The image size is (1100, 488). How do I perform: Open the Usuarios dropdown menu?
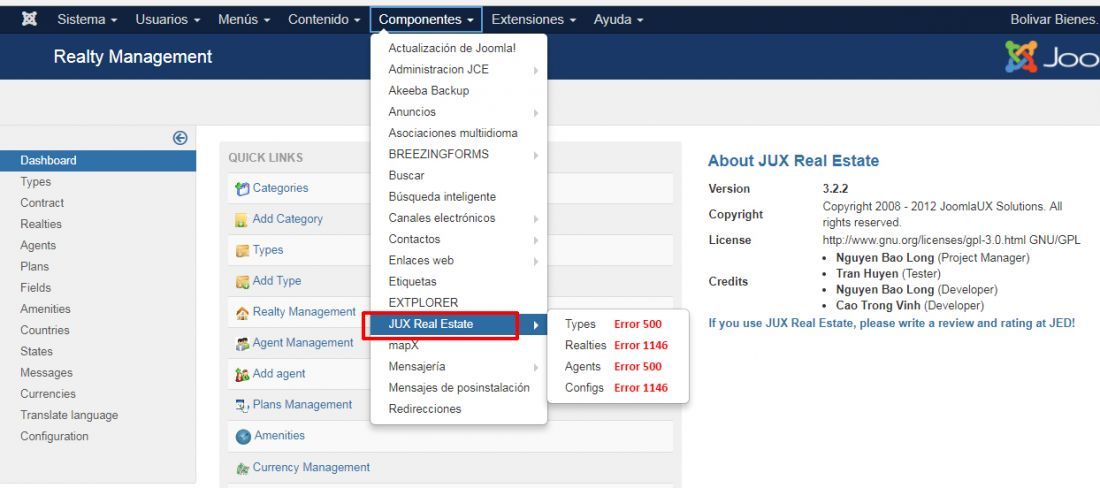pos(168,20)
